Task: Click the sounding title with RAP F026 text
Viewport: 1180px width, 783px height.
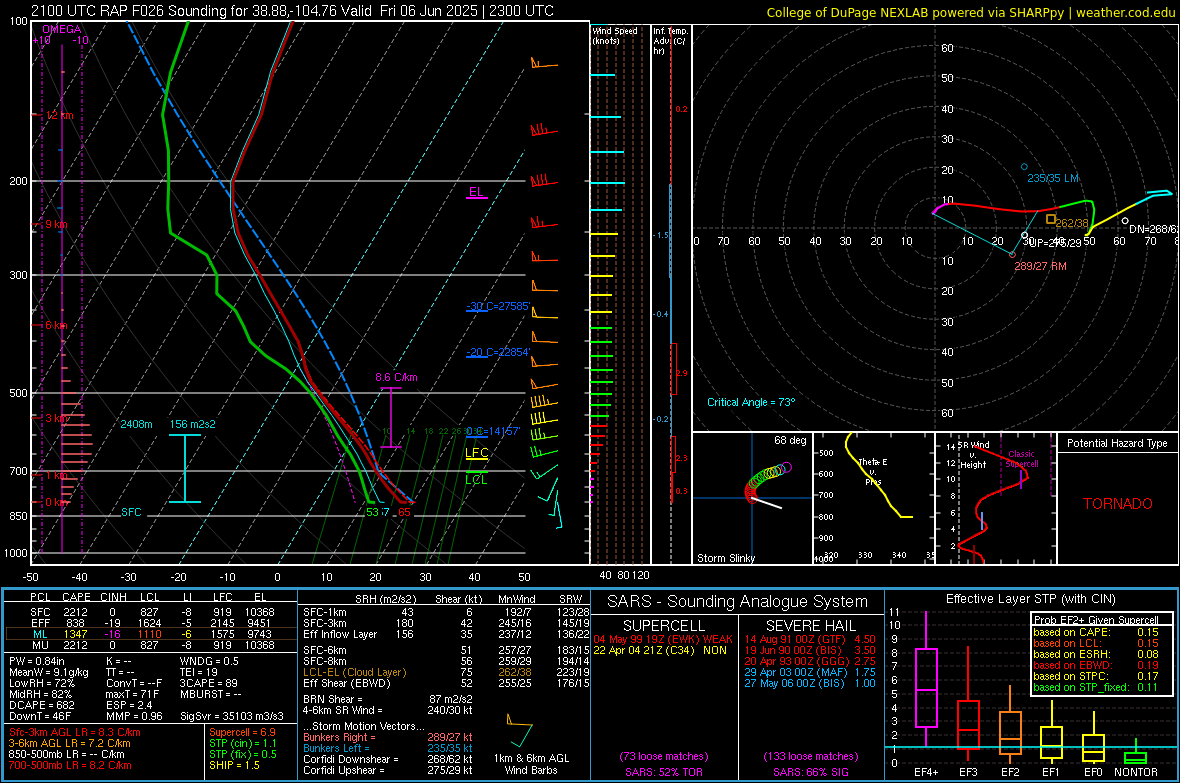Action: tap(292, 11)
